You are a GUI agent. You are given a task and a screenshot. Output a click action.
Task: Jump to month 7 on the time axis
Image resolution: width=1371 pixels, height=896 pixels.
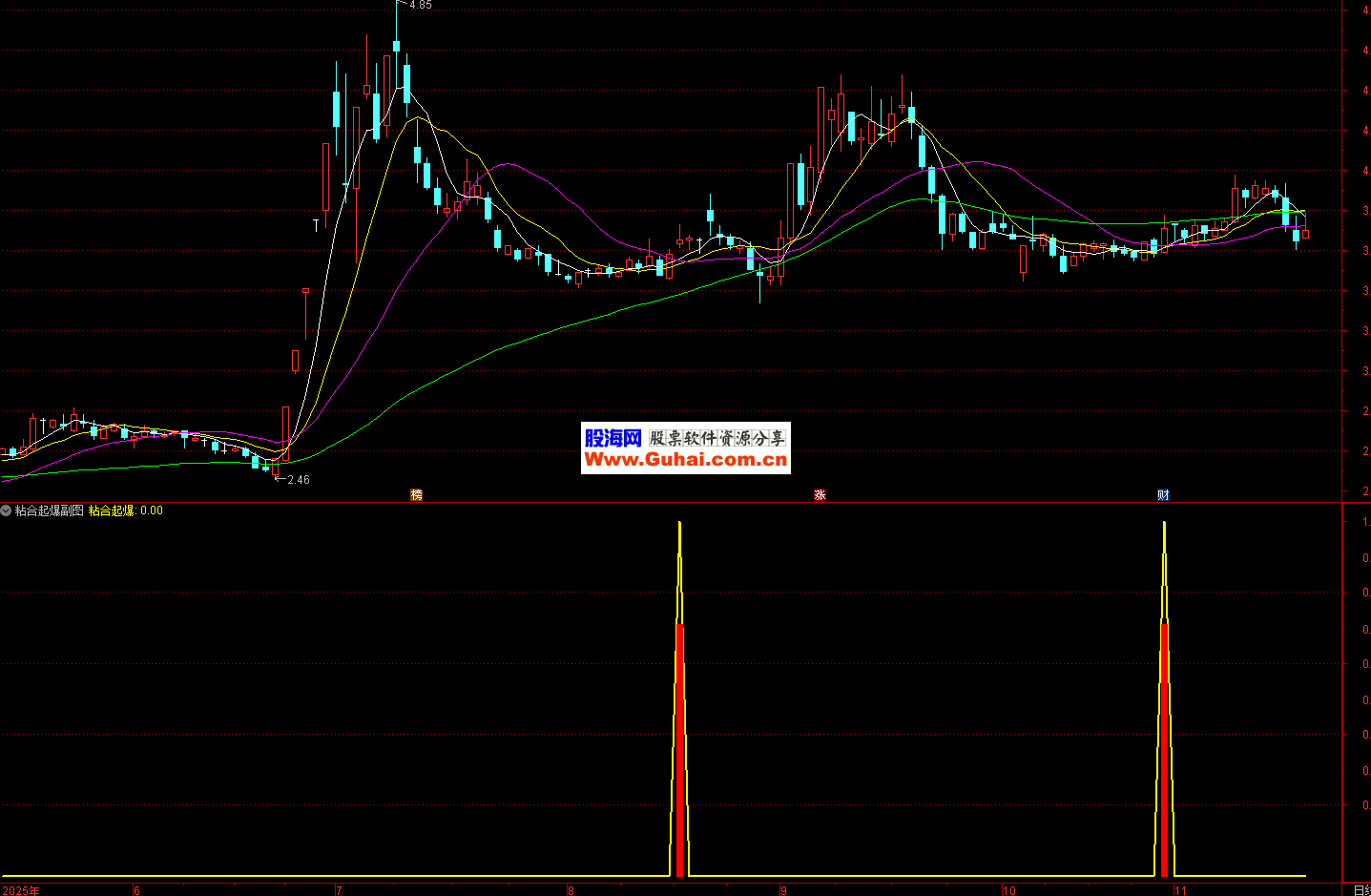(339, 890)
